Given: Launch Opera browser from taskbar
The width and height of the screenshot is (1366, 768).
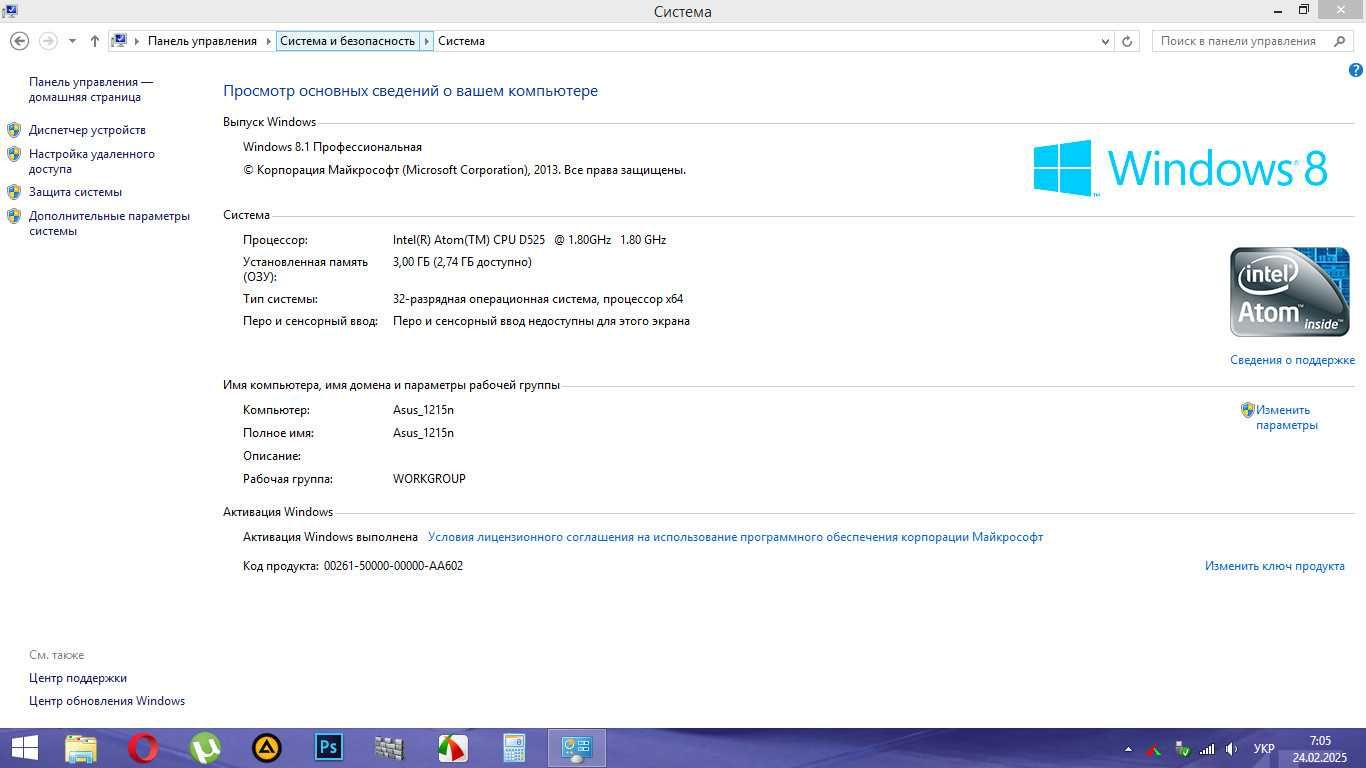Looking at the screenshot, I should point(143,748).
